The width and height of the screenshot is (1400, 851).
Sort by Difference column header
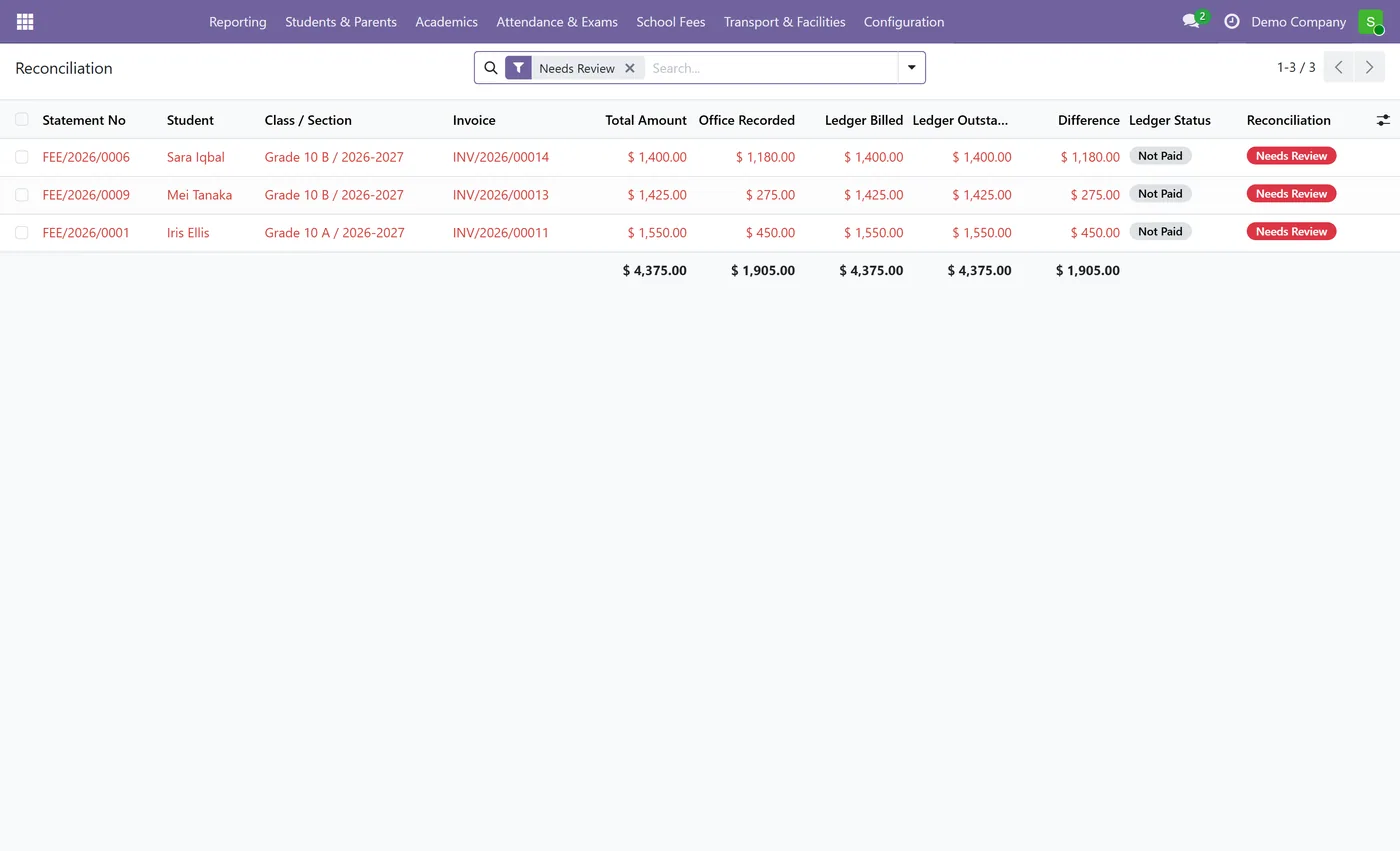(x=1088, y=120)
